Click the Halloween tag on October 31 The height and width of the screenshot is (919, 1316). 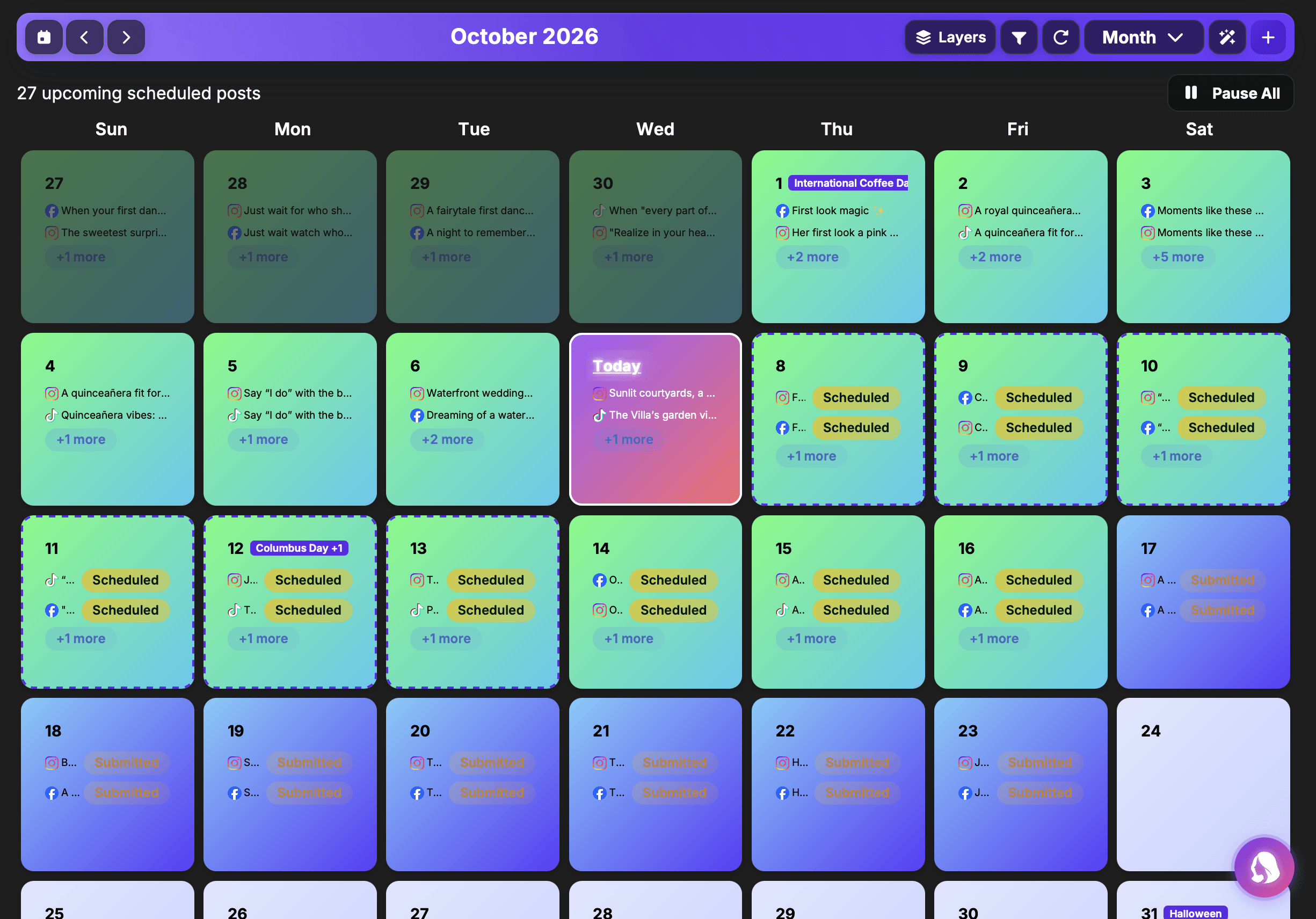(1195, 913)
